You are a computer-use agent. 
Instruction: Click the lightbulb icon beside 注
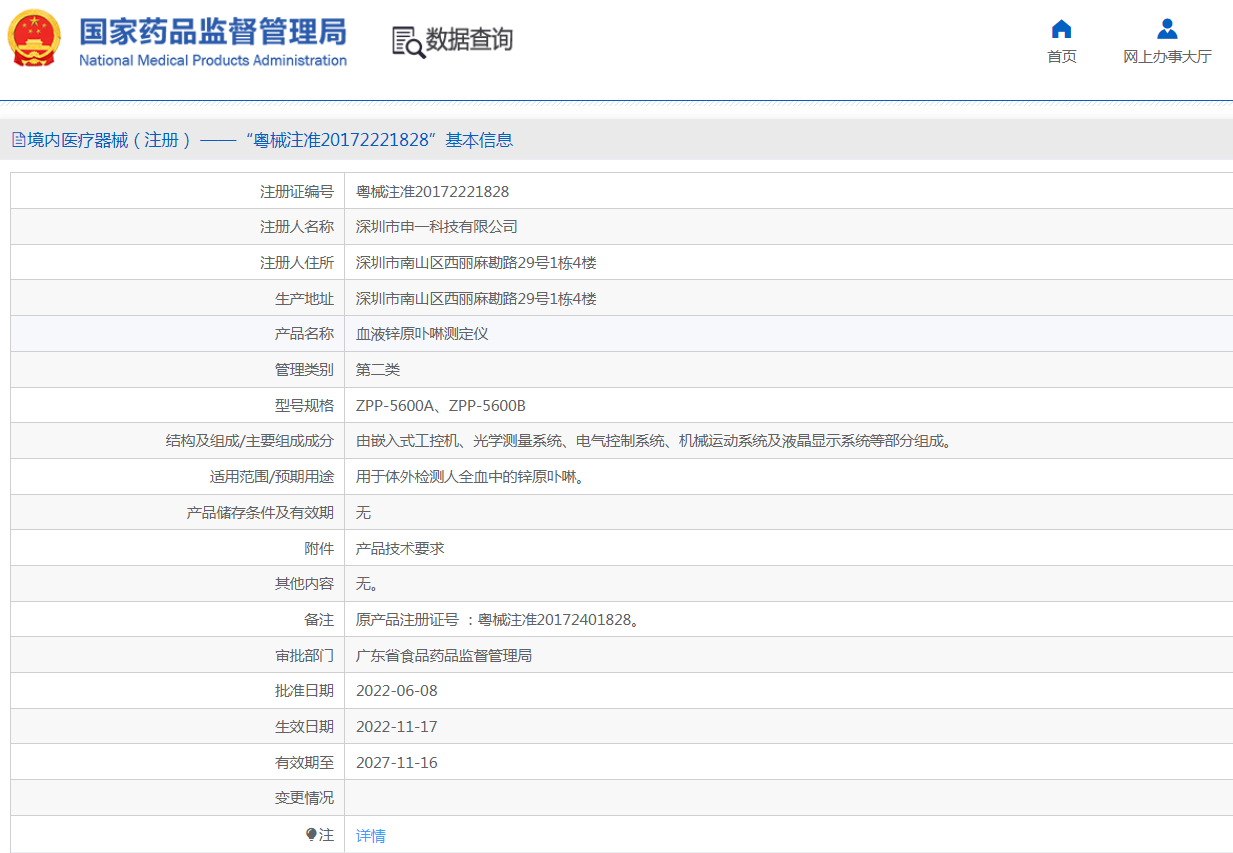pos(311,834)
